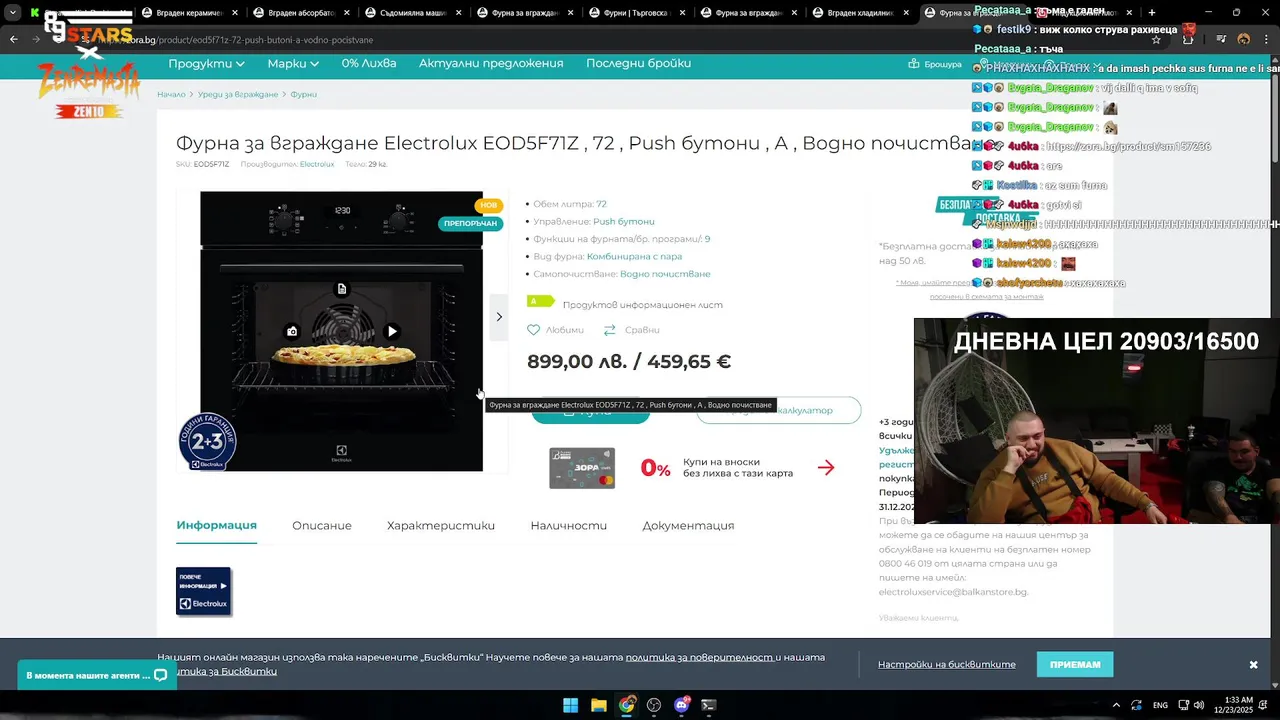Accept cookies with 'ПРИЕМАМ'

[1075, 664]
